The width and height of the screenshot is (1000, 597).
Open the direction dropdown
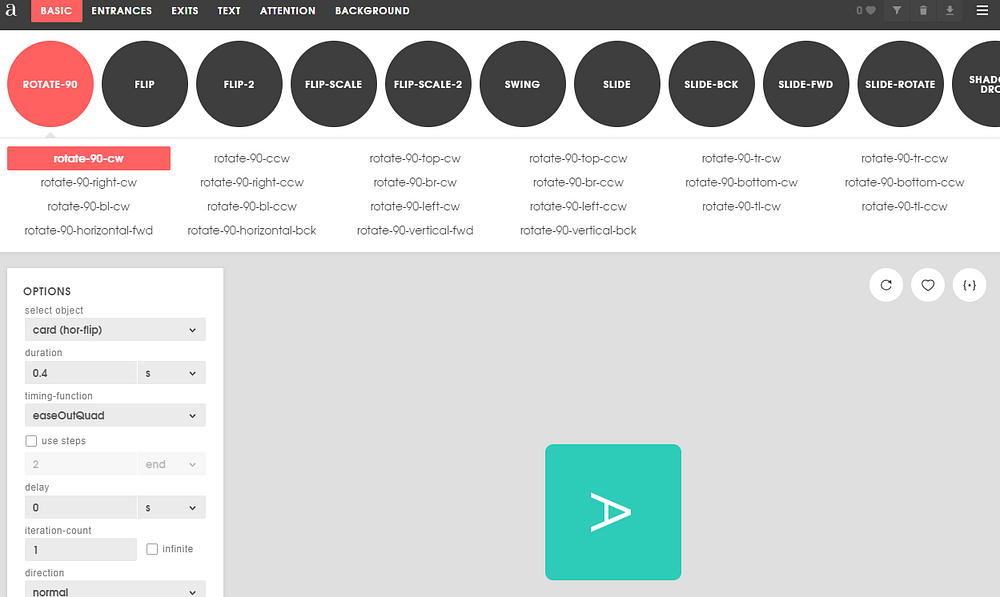[115, 590]
